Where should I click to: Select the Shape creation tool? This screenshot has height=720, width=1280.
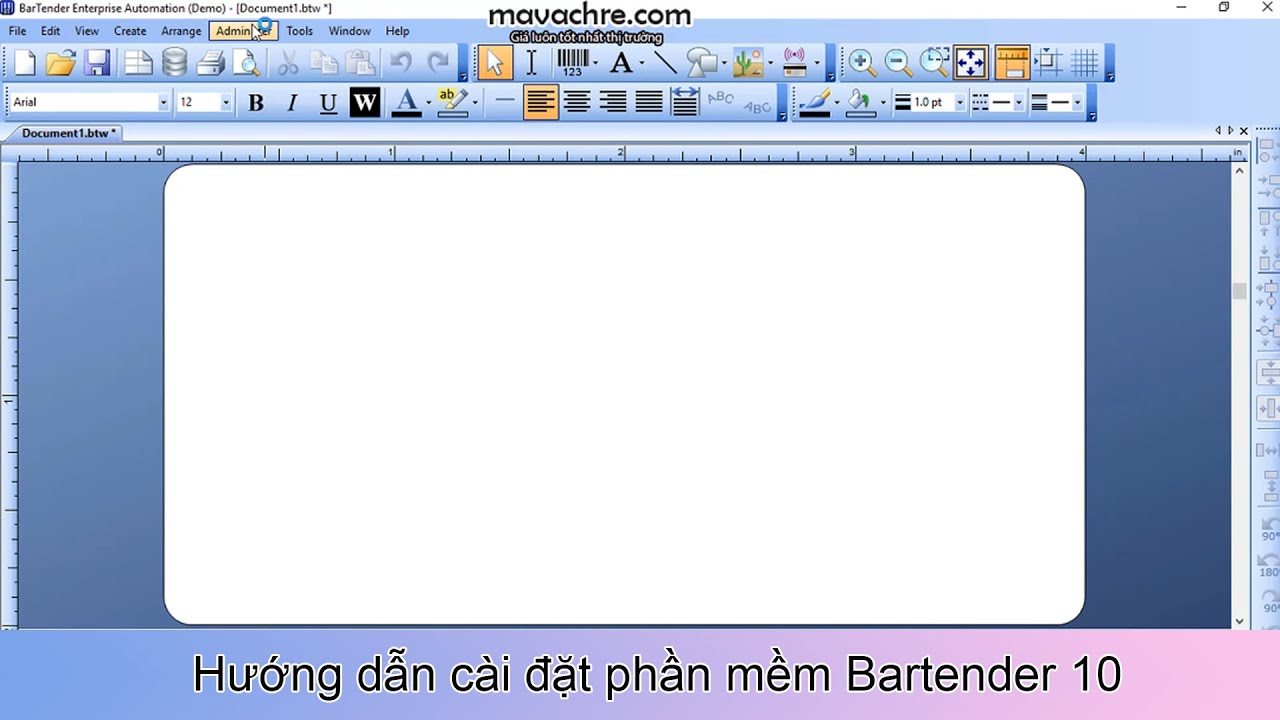click(703, 63)
